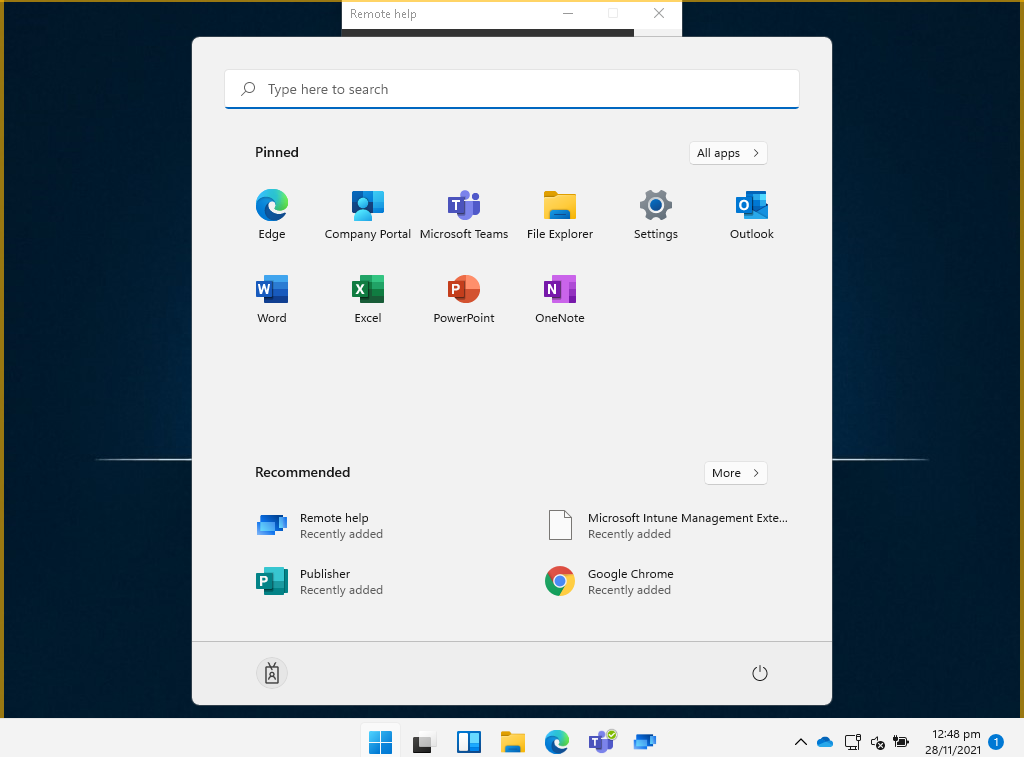Launch Outlook from pinned apps
This screenshot has width=1024, height=757.
752,215
